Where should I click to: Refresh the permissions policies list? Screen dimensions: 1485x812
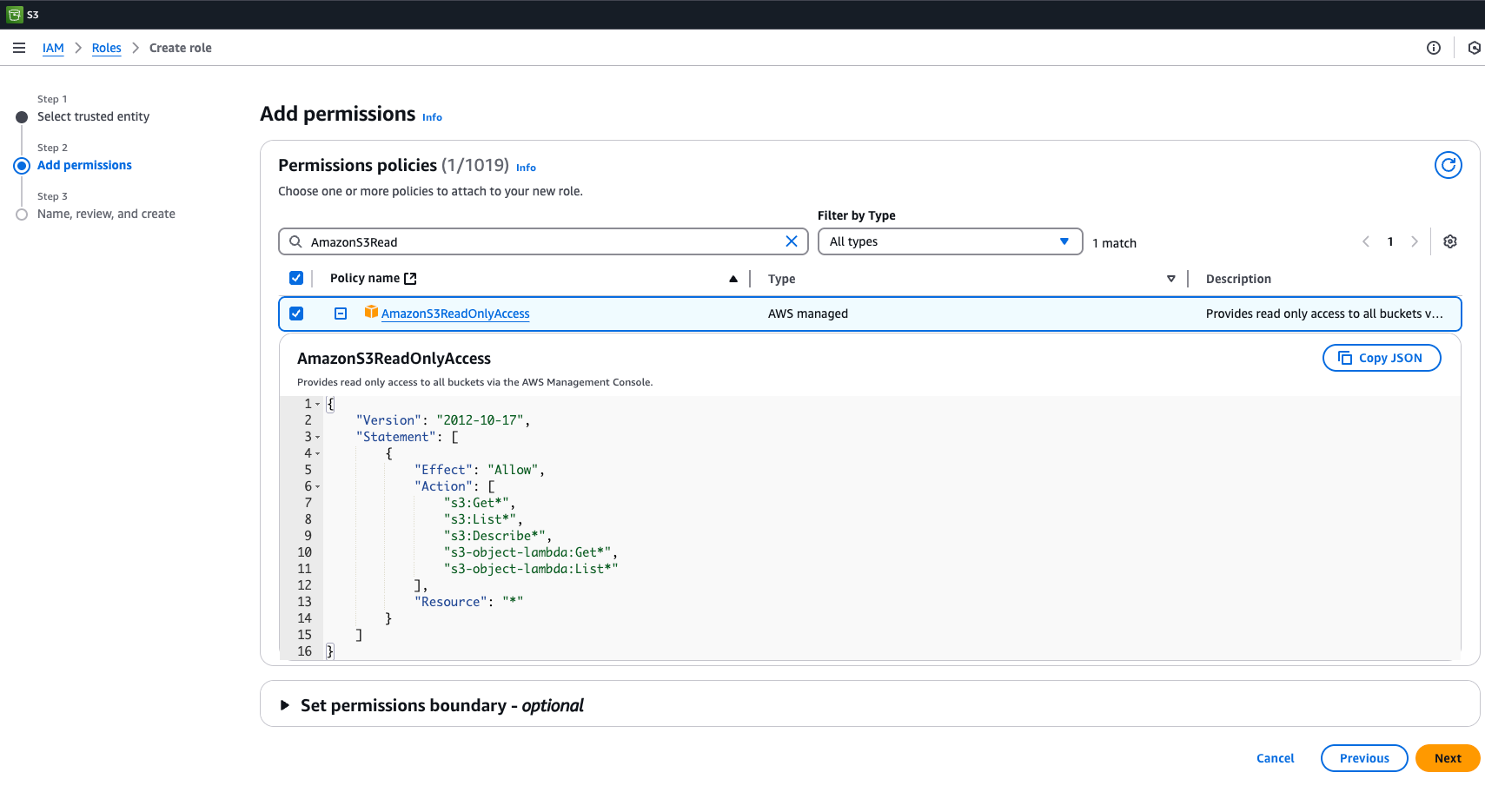[1449, 165]
